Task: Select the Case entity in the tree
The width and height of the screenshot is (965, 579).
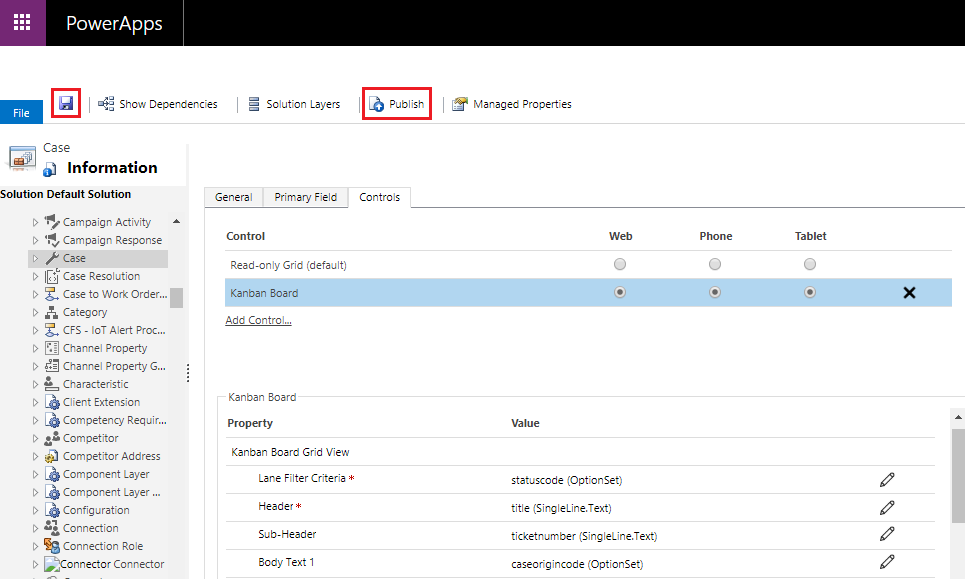Action: [x=74, y=258]
